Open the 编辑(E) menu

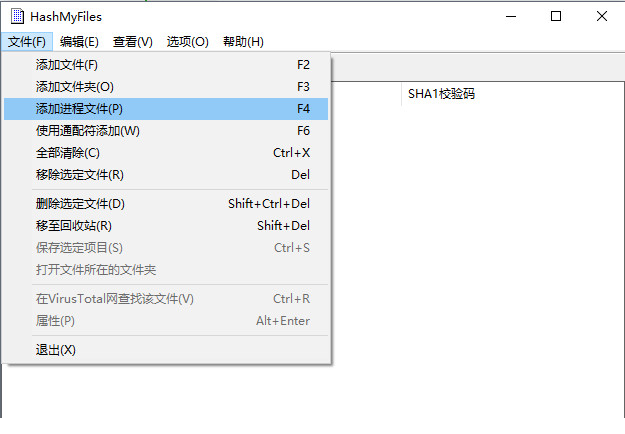(79, 41)
